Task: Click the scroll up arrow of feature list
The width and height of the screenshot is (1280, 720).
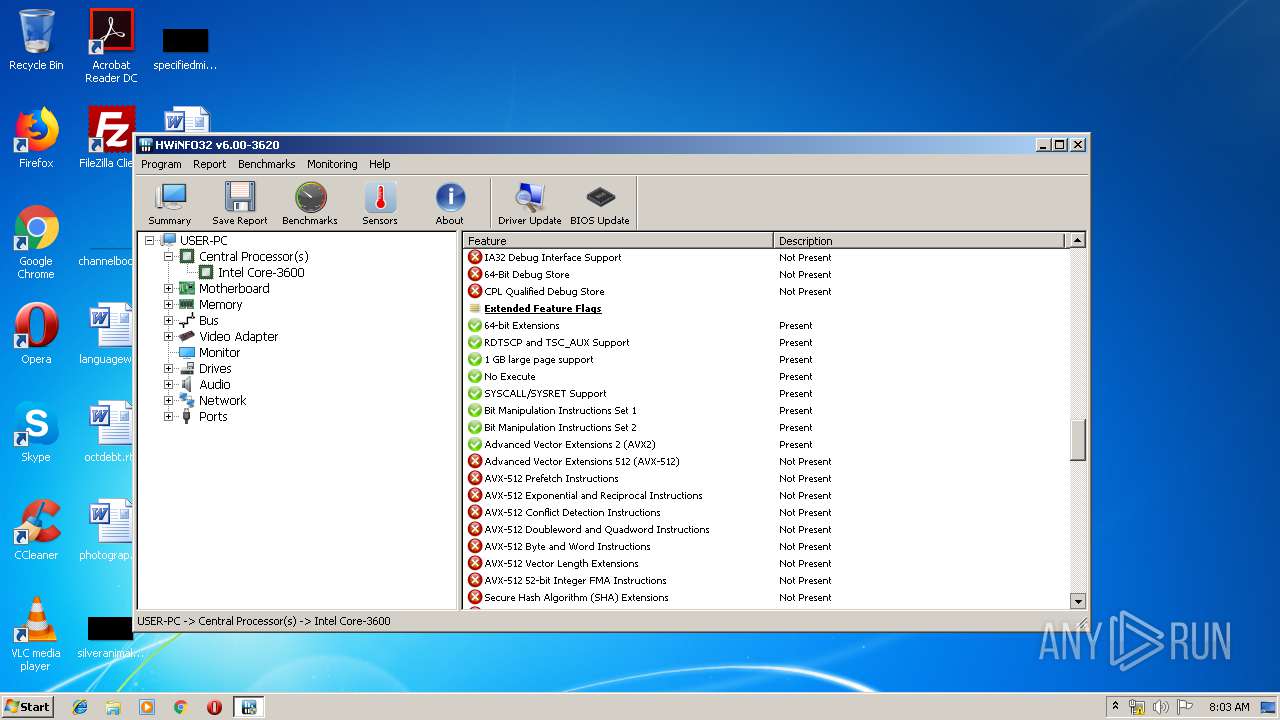Action: 1077,240
